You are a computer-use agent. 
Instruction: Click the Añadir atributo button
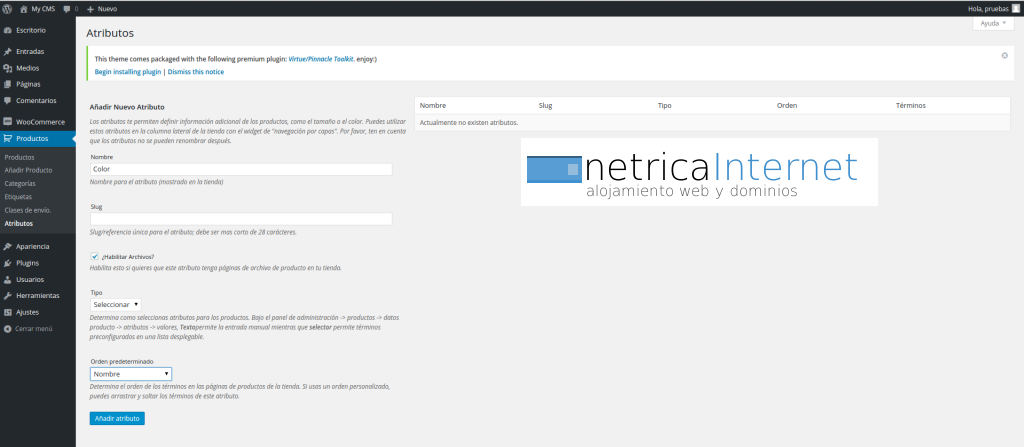tap(117, 418)
